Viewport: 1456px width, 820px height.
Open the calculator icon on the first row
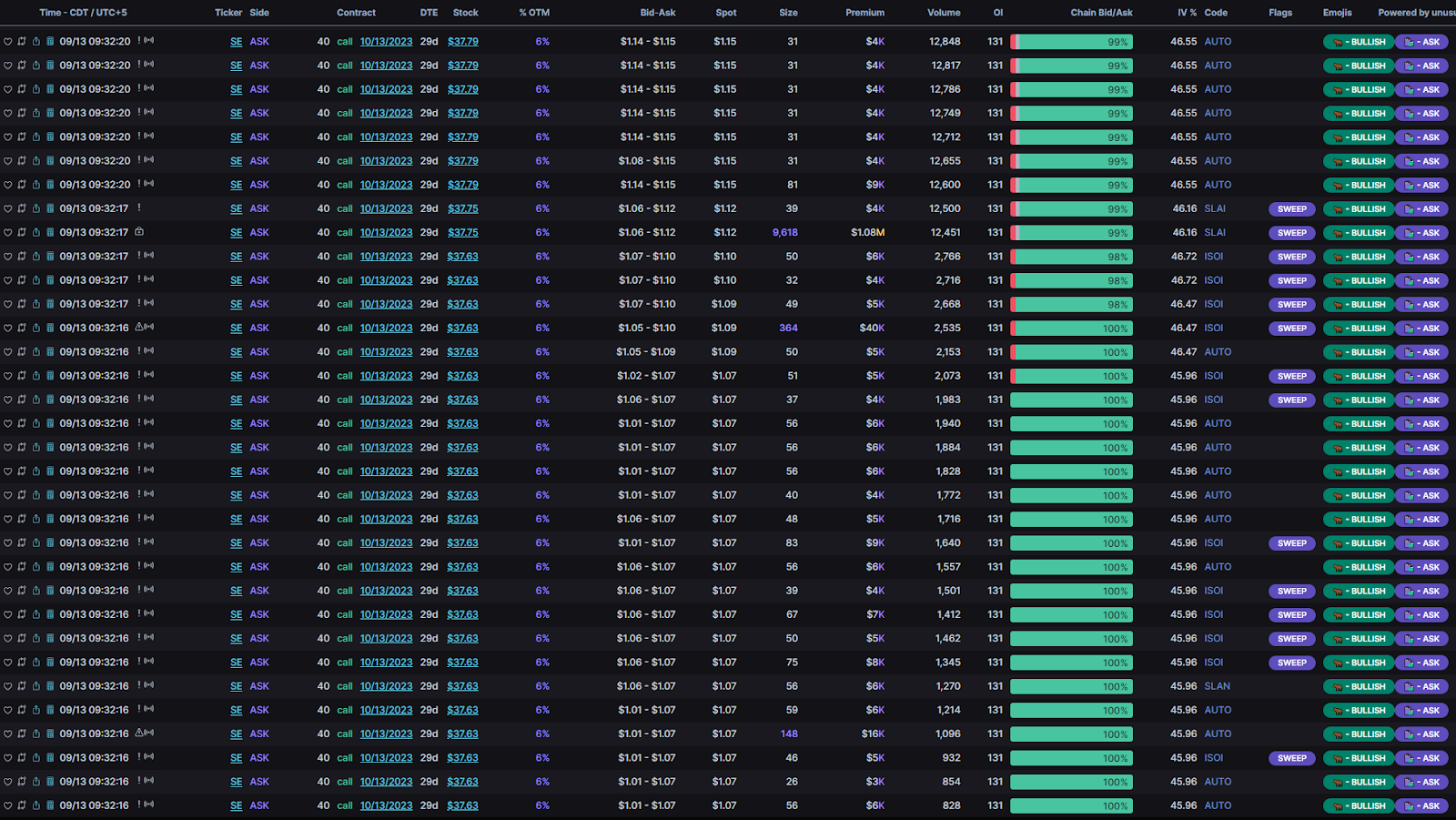point(50,41)
